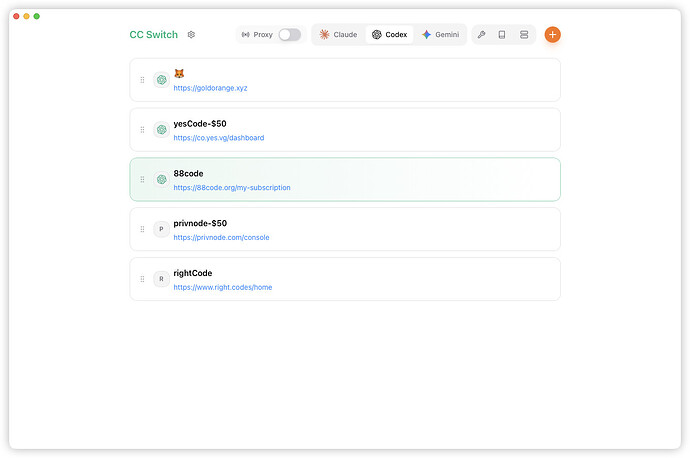Click the Proxy broadcast icon
The width and height of the screenshot is (690, 458).
[246, 34]
